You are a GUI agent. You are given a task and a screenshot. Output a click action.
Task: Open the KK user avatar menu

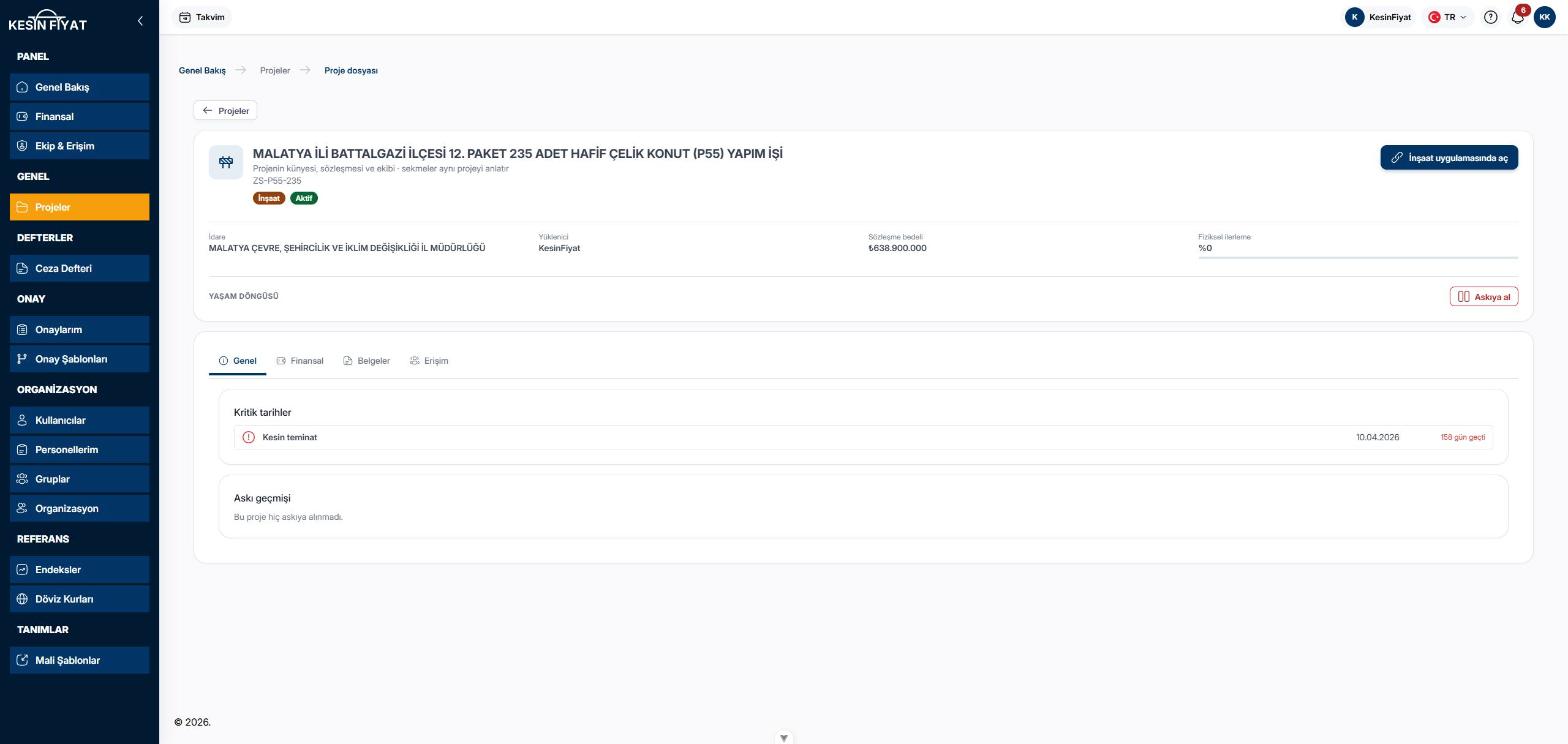tap(1545, 17)
